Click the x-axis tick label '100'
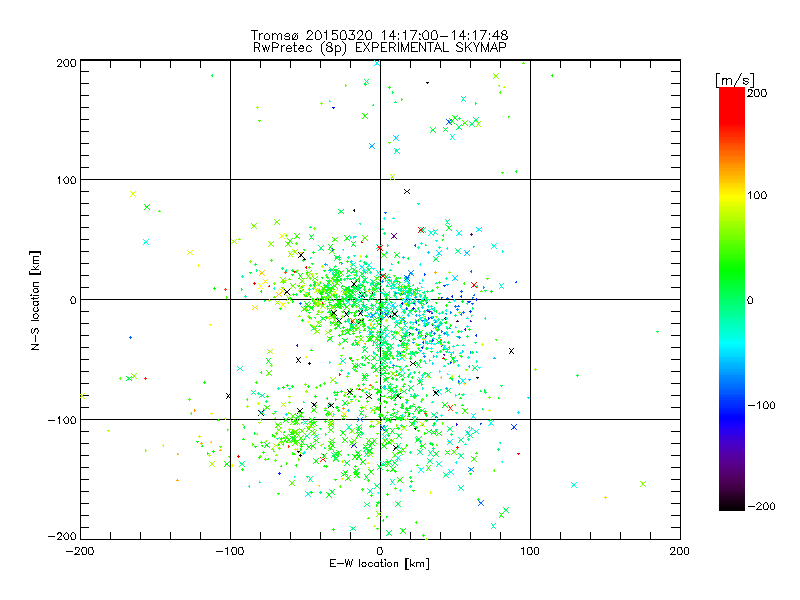Screen dimensions: 800x600 530,552
